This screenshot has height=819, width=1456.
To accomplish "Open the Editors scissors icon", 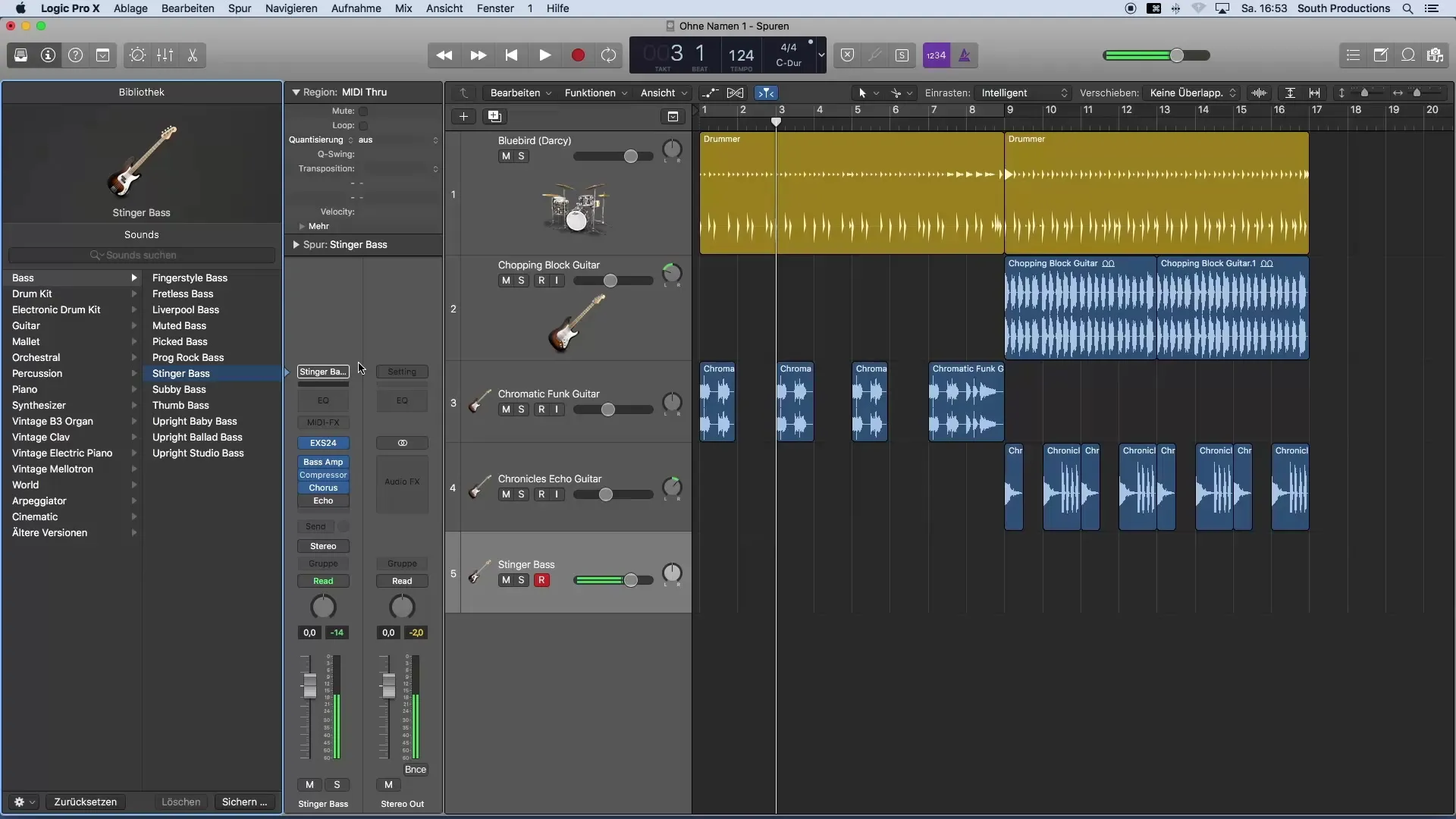I will click(x=192, y=55).
